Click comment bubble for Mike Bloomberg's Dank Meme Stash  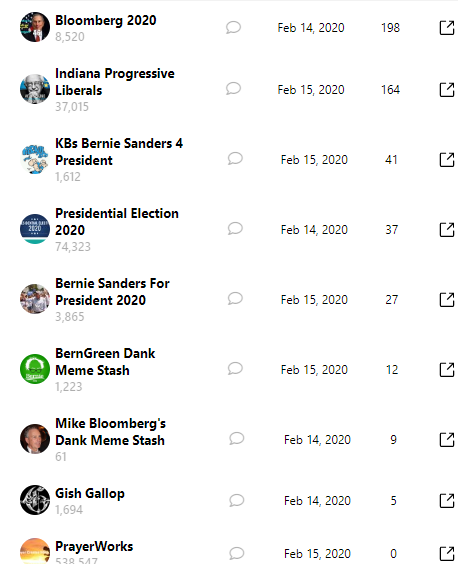[237, 438]
